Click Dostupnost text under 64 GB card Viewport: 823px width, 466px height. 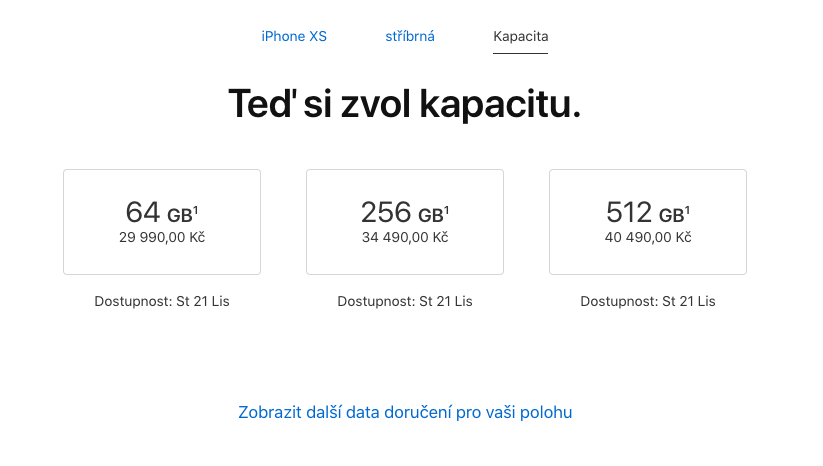(x=162, y=301)
